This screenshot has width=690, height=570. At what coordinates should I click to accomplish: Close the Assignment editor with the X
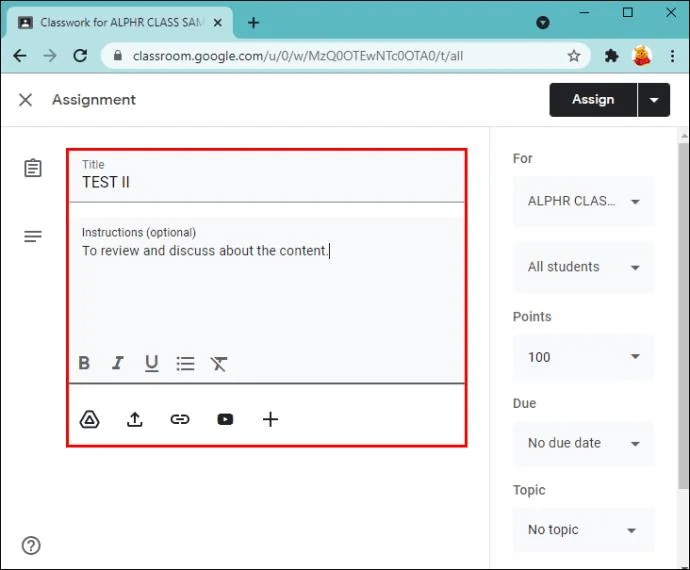click(x=26, y=100)
